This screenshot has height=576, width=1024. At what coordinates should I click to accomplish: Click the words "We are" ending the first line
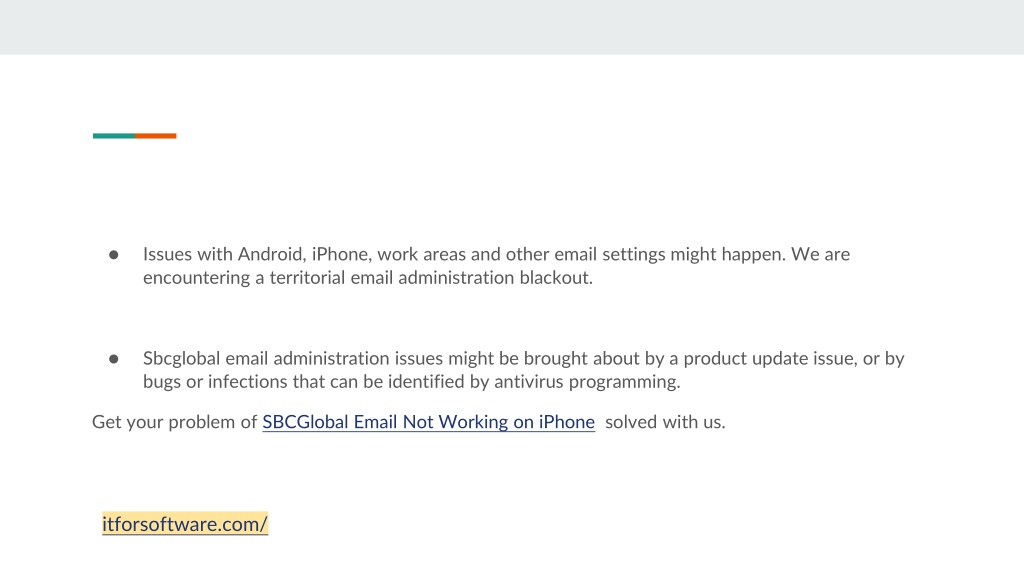pyautogui.click(x=820, y=254)
